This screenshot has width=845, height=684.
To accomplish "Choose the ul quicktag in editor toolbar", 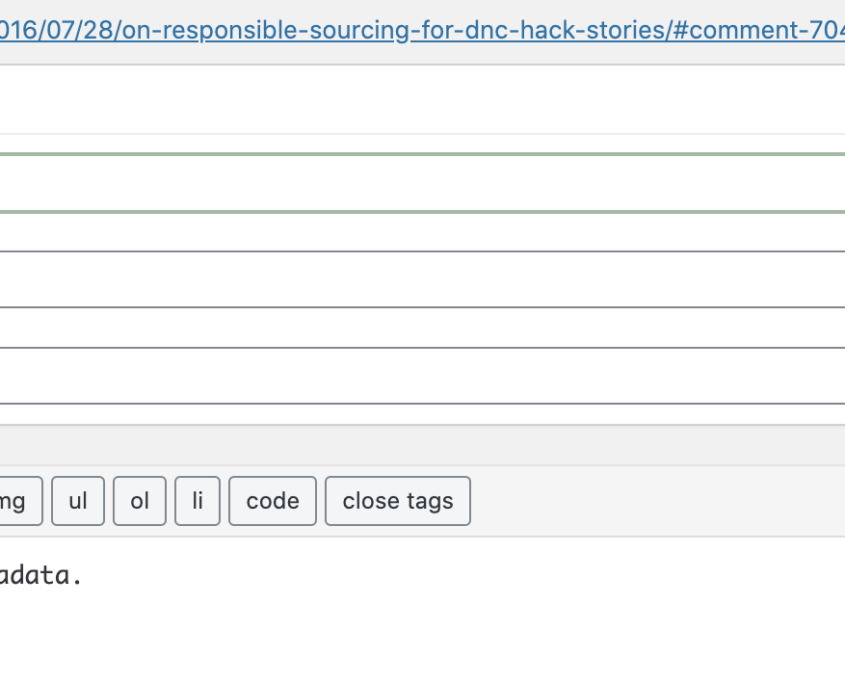I will pyautogui.click(x=78, y=501).
